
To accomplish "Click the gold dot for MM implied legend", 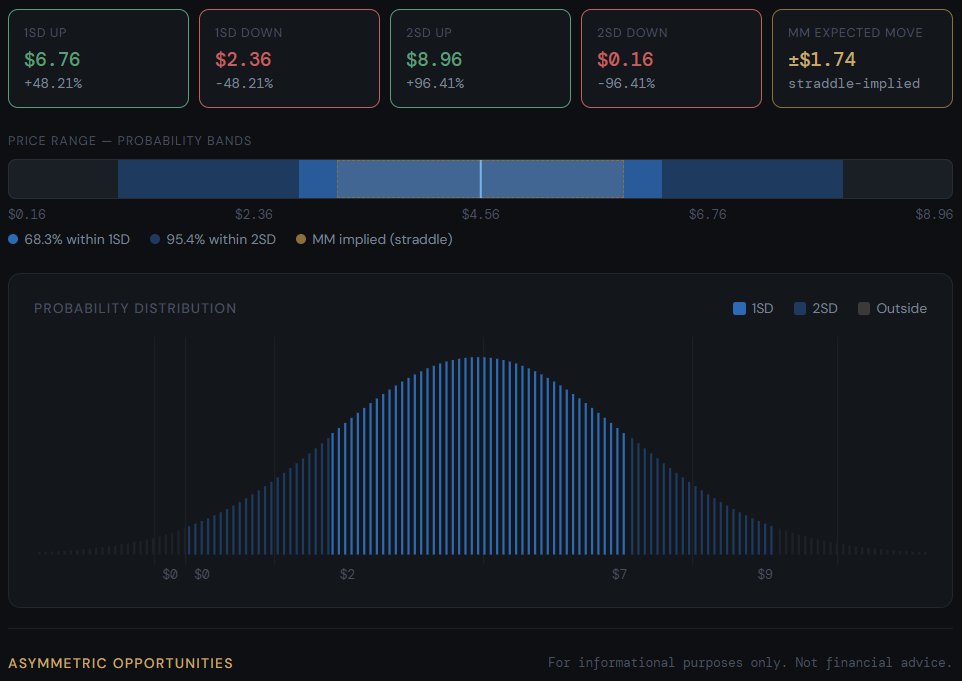I will [x=301, y=239].
